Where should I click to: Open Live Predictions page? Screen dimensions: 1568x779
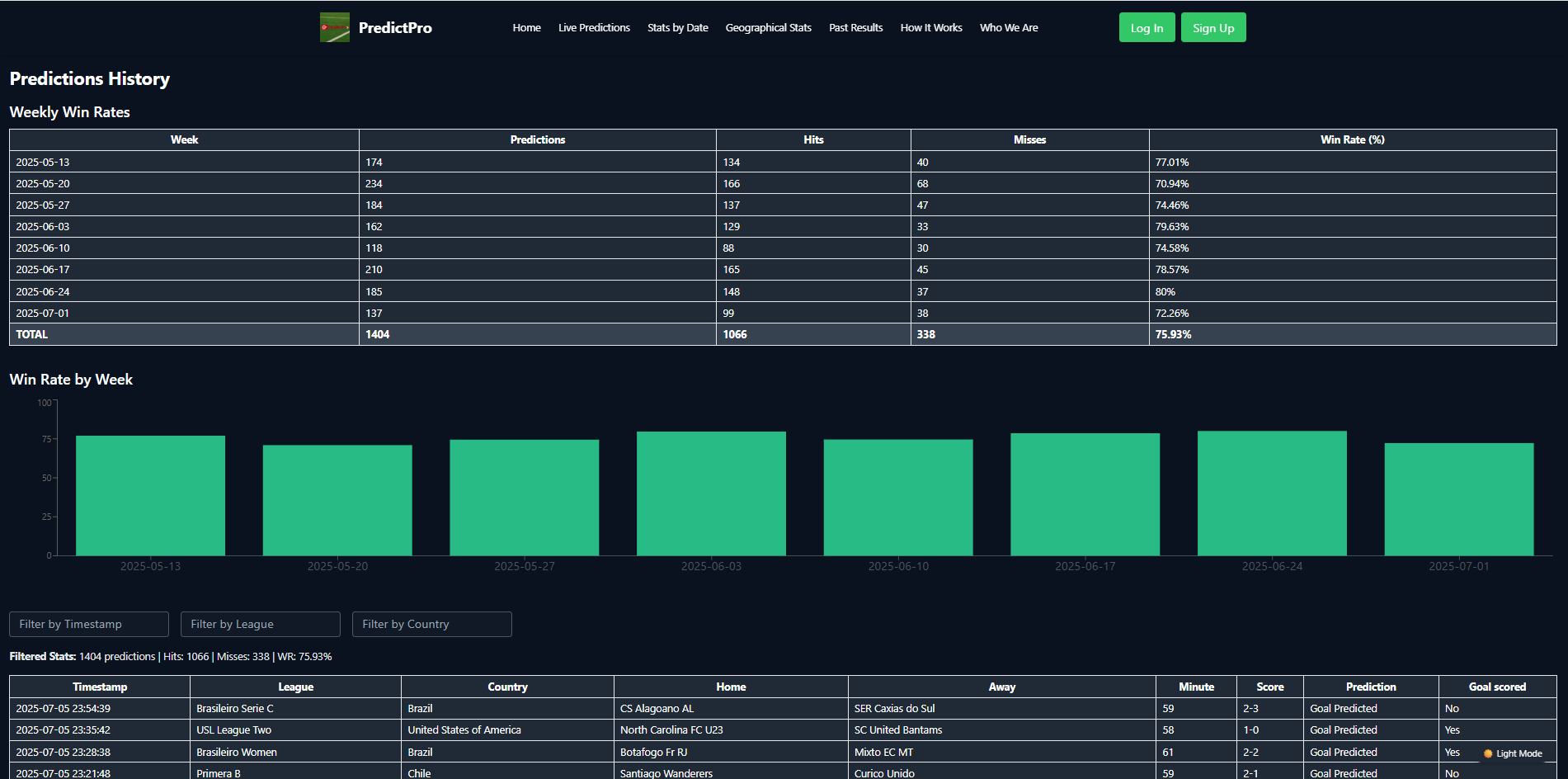(594, 27)
